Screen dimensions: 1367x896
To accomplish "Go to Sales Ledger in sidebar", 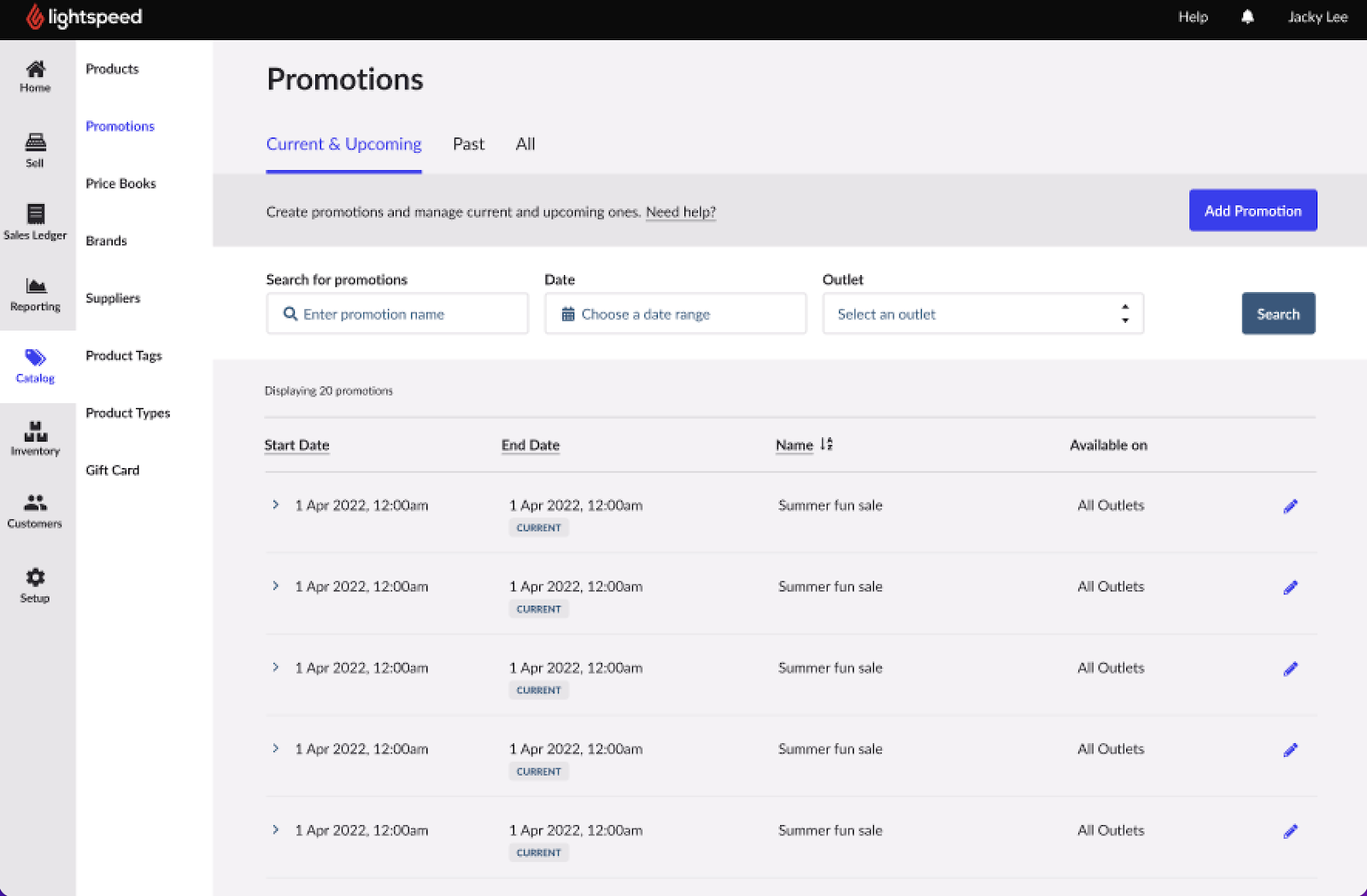I will [35, 221].
